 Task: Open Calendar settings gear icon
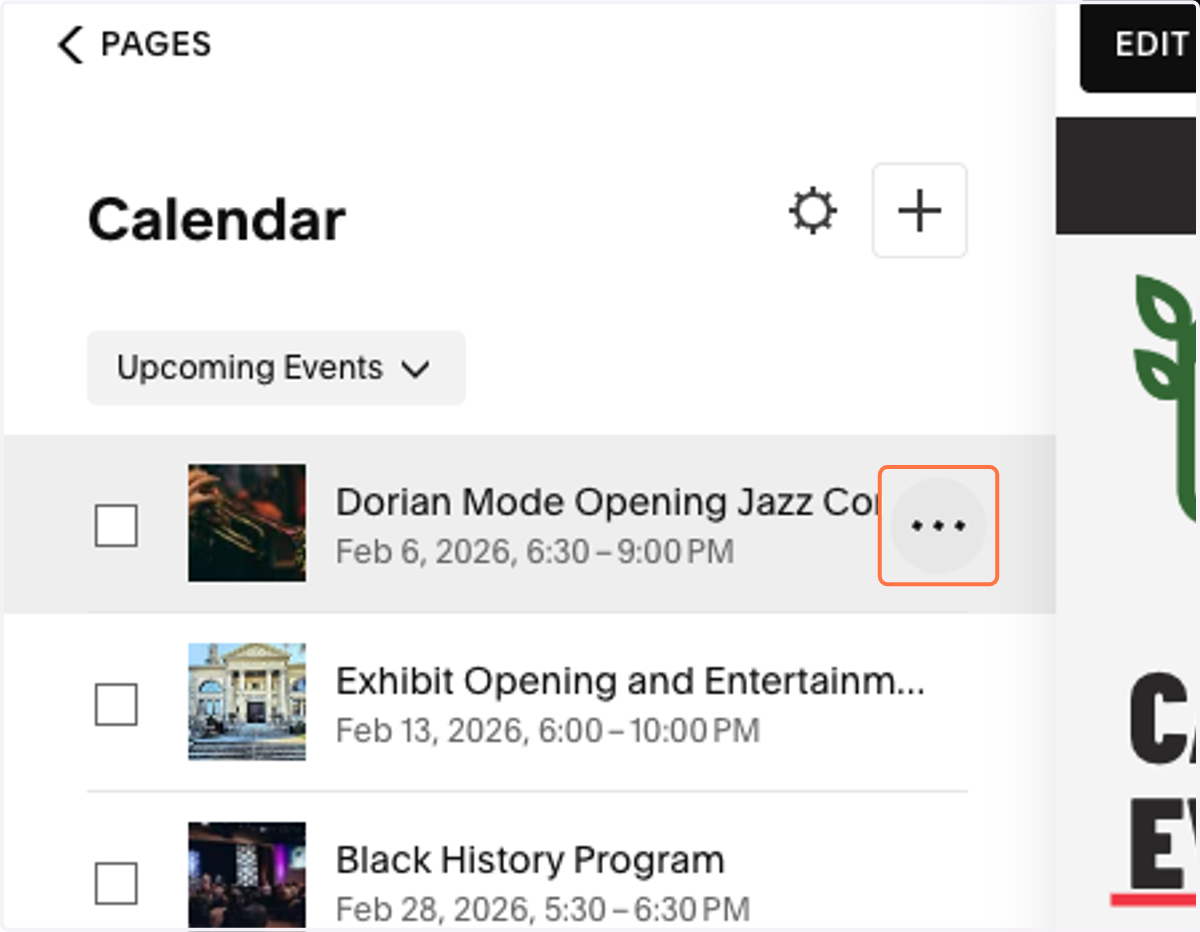click(812, 212)
